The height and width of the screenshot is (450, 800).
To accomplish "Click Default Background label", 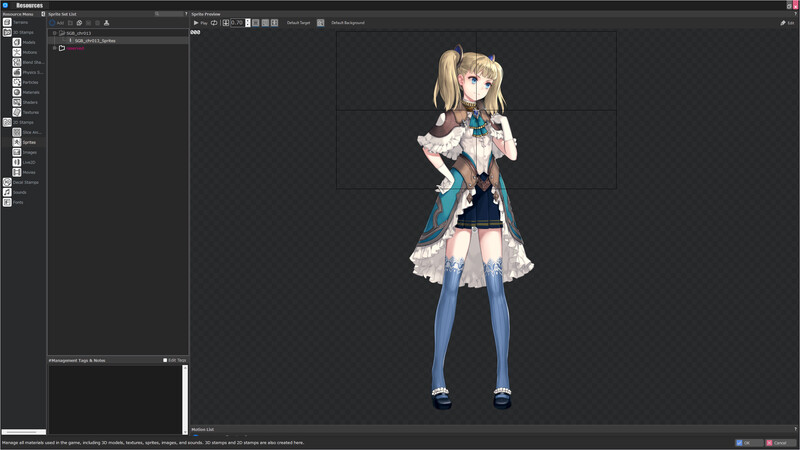I will click(348, 23).
